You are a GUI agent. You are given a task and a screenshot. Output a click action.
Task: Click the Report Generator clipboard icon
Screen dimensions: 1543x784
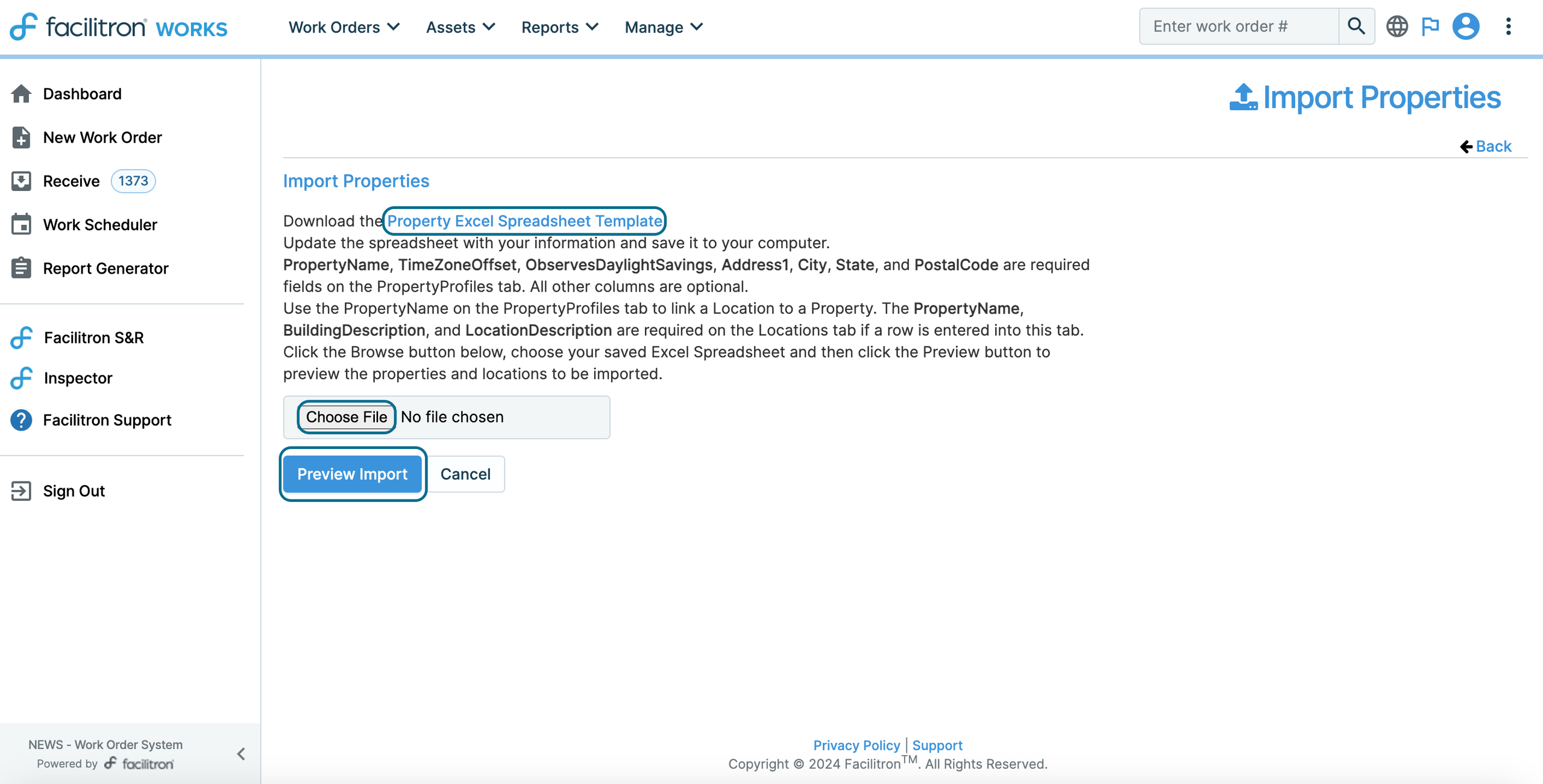click(x=21, y=268)
